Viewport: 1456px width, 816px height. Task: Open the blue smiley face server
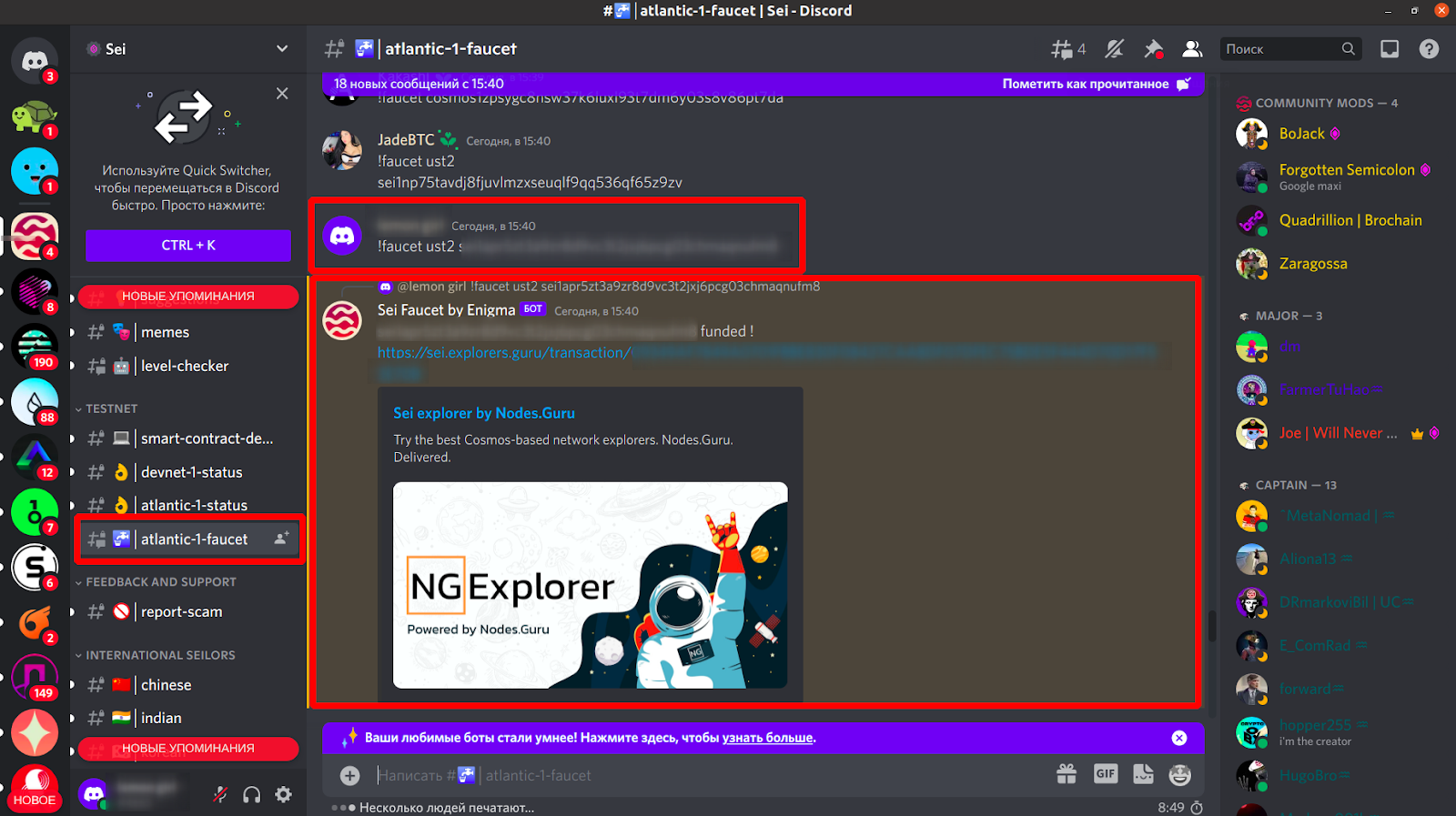pos(35,171)
